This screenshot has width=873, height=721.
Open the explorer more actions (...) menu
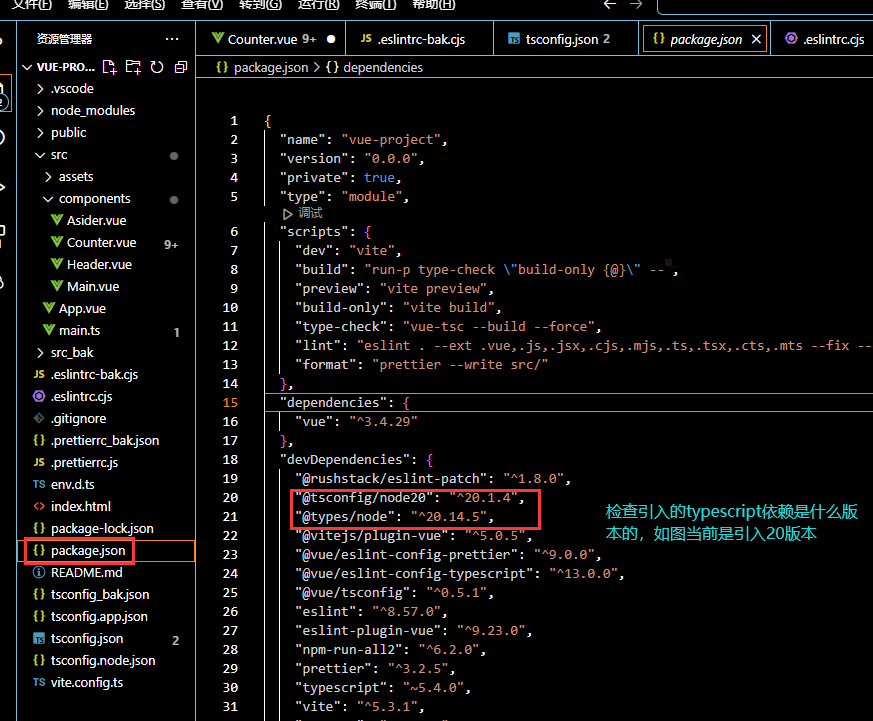pyautogui.click(x=172, y=39)
